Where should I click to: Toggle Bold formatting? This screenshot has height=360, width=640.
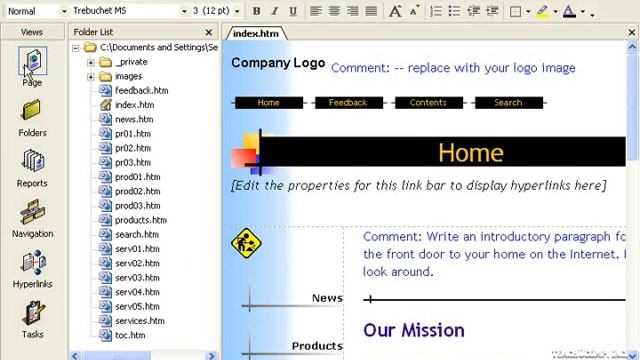click(256, 11)
